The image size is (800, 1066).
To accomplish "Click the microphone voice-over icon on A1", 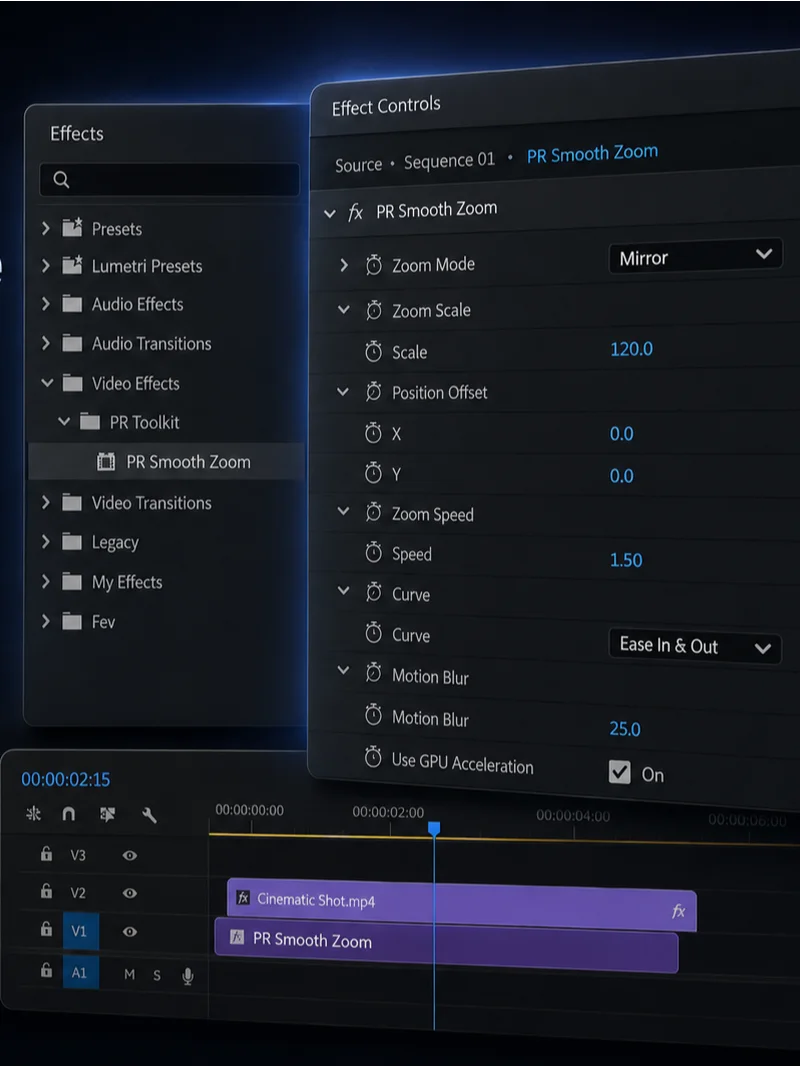I will pyautogui.click(x=188, y=976).
